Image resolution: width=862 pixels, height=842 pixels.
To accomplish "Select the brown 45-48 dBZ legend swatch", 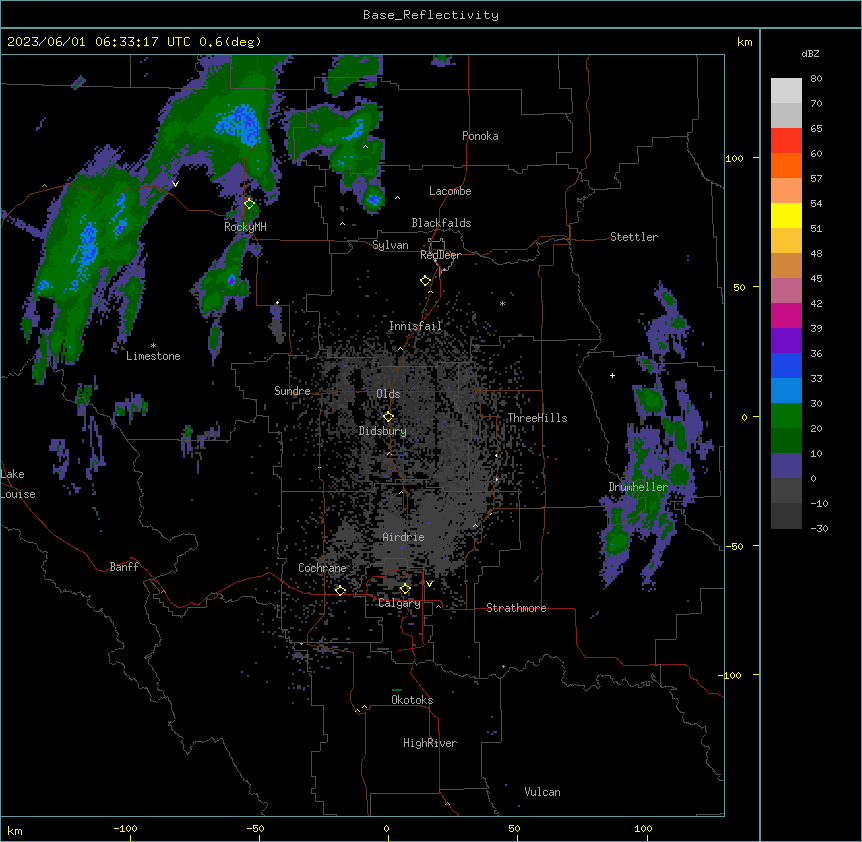I will 786,265.
